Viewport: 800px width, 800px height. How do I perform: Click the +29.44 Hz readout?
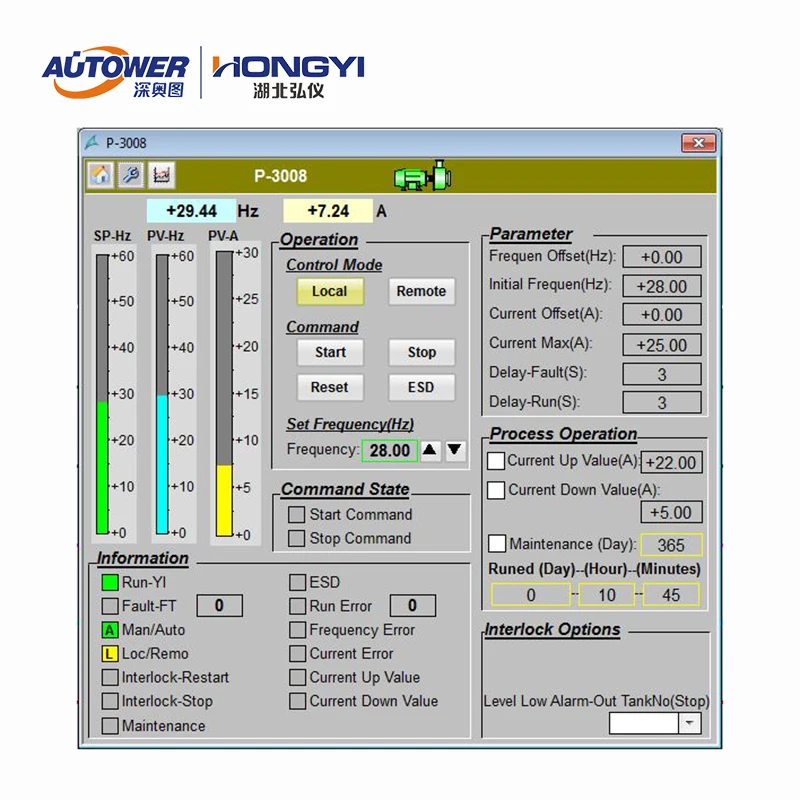[191, 211]
